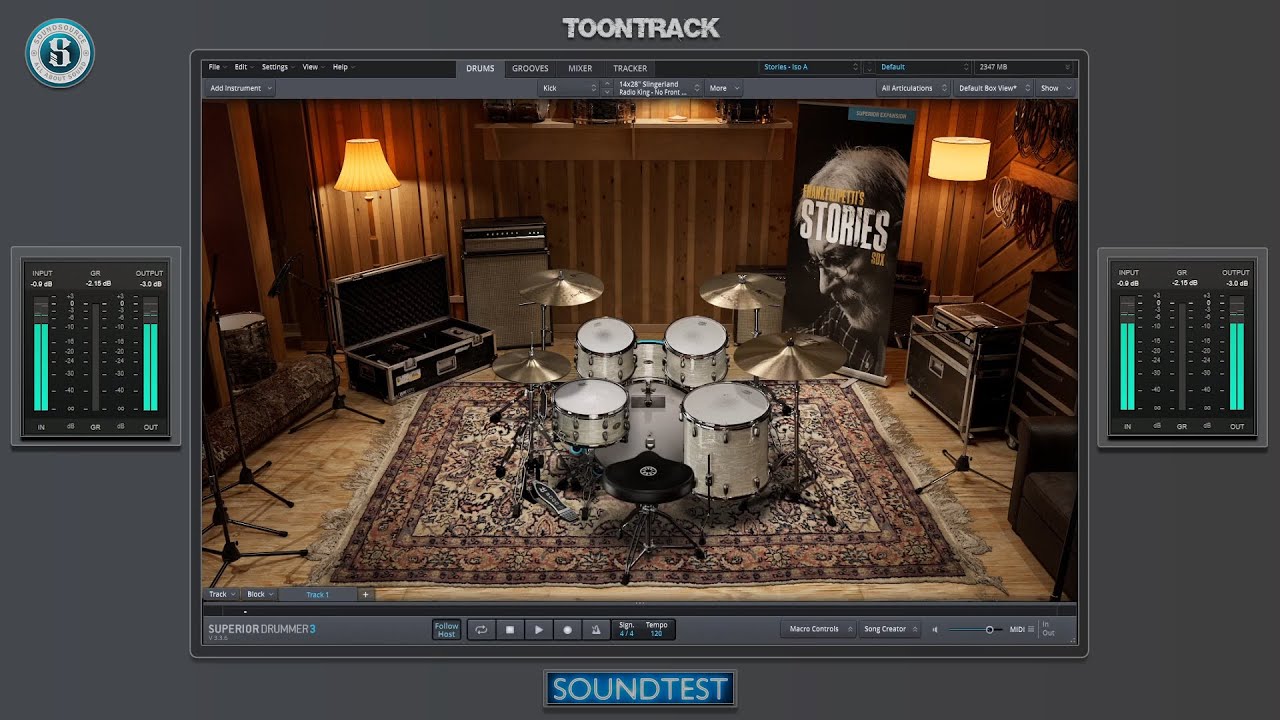Click the speaker volume icon
The height and width of the screenshot is (720, 1280).
[935, 630]
